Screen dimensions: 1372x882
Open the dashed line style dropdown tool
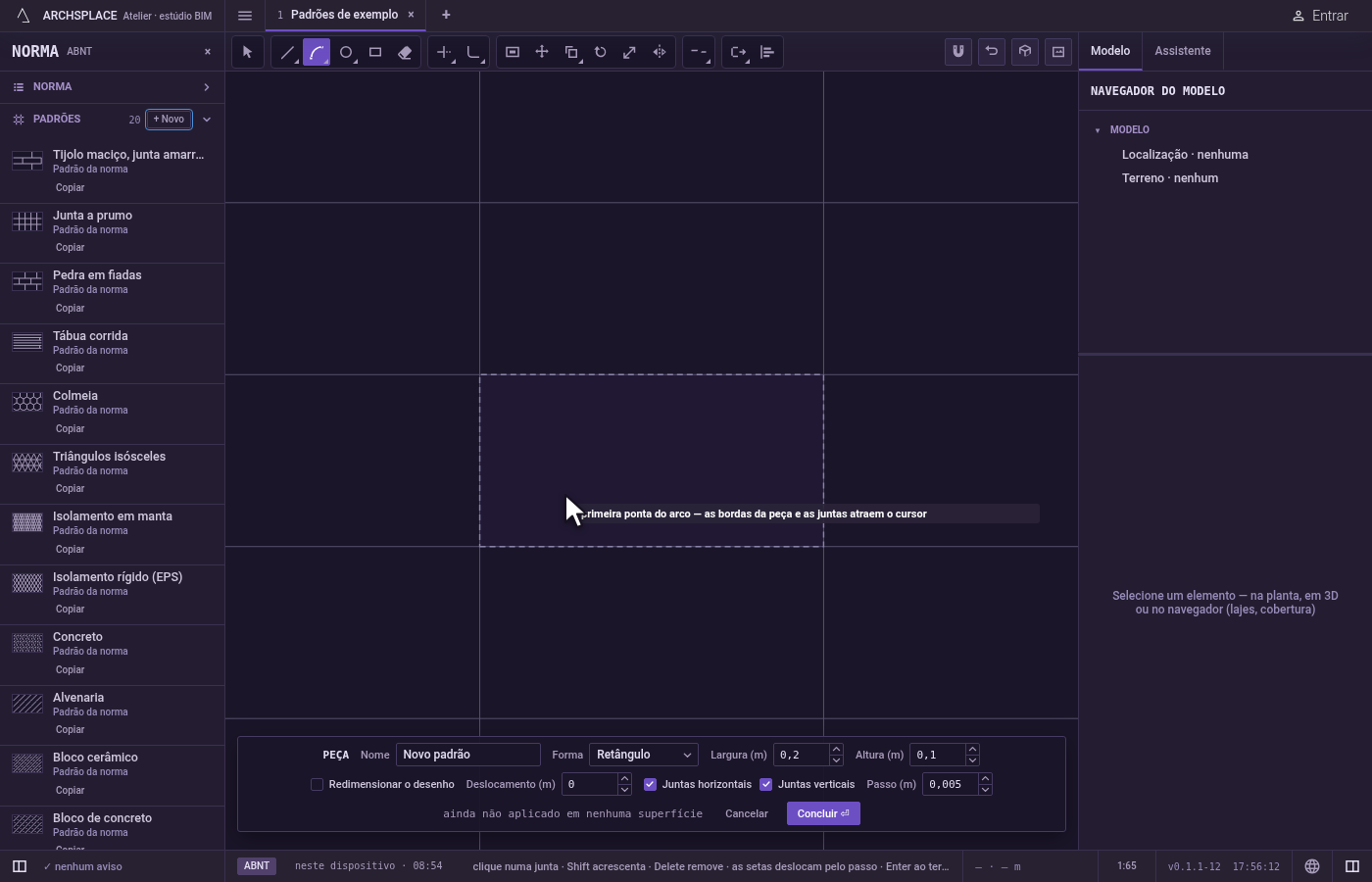[x=699, y=52]
